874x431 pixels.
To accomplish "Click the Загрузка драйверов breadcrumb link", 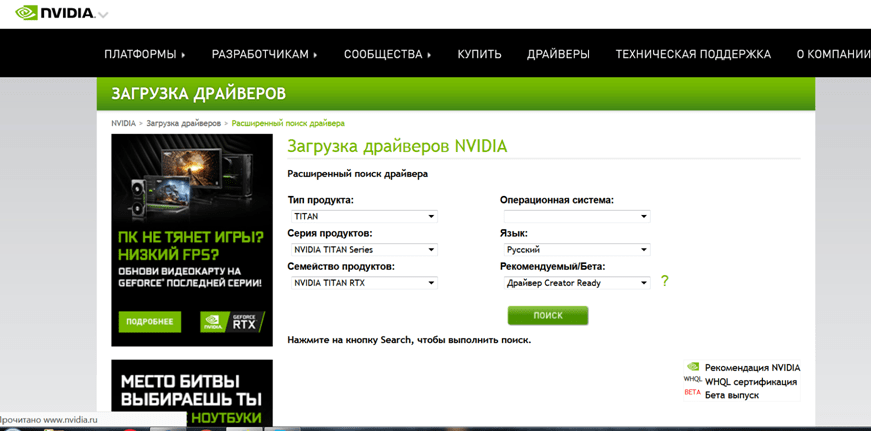I will [x=183, y=123].
